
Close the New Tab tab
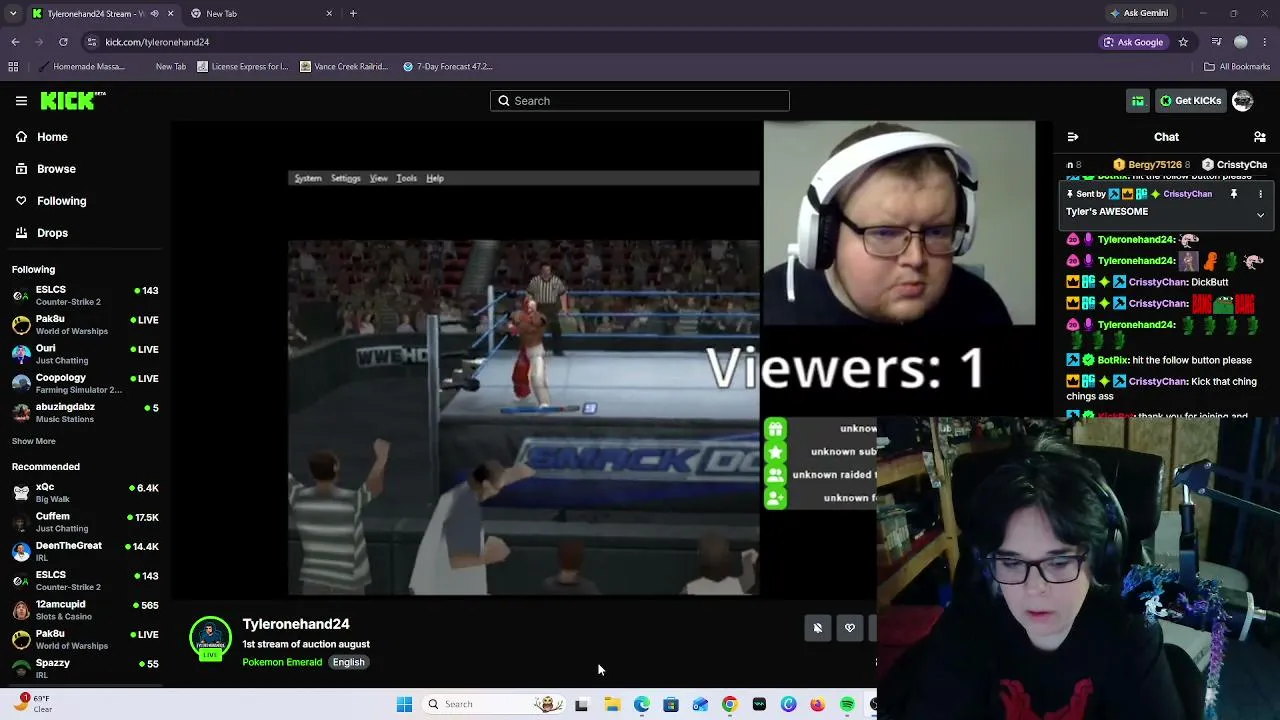coord(329,14)
